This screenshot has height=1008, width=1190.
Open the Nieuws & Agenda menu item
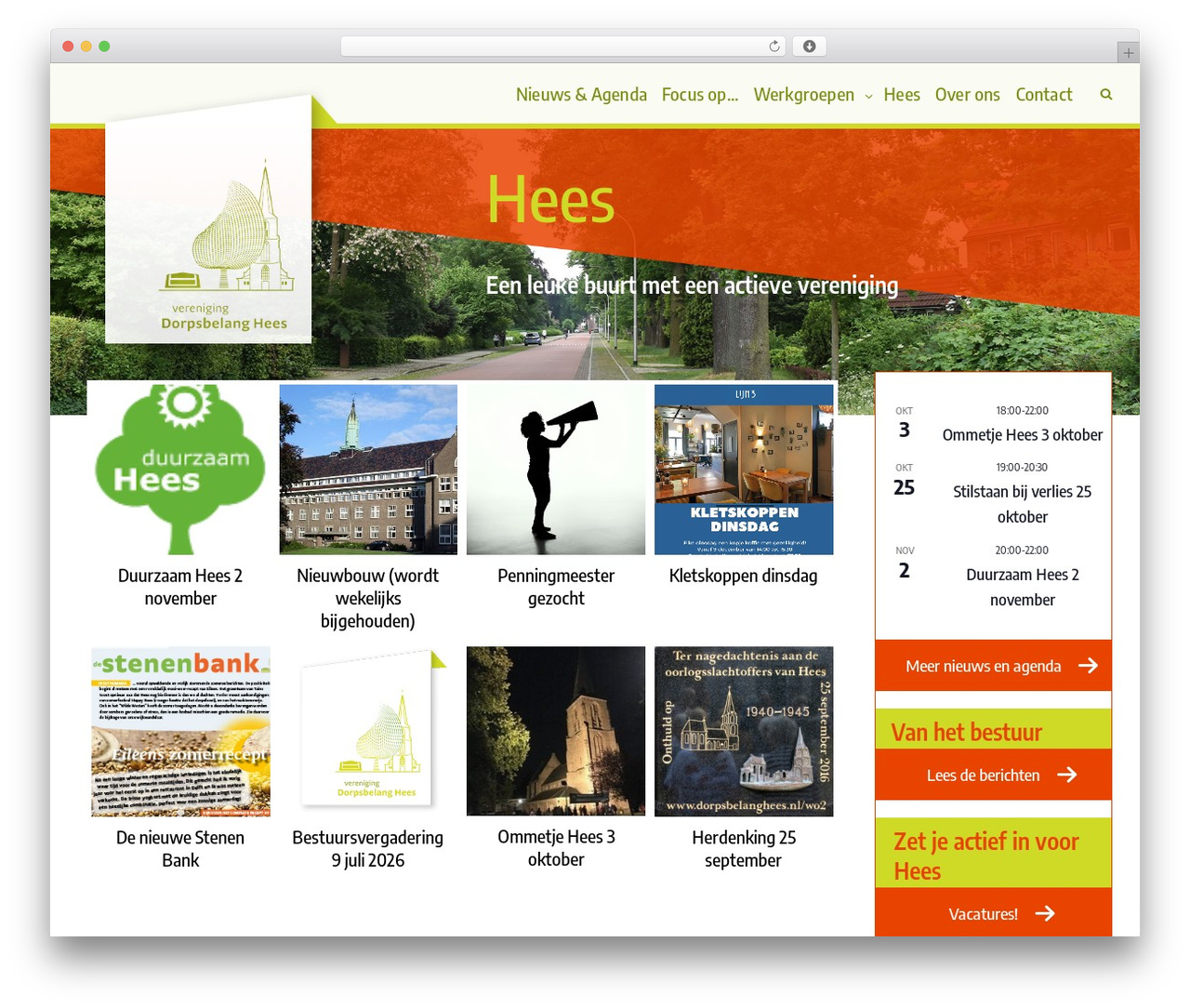coord(581,95)
